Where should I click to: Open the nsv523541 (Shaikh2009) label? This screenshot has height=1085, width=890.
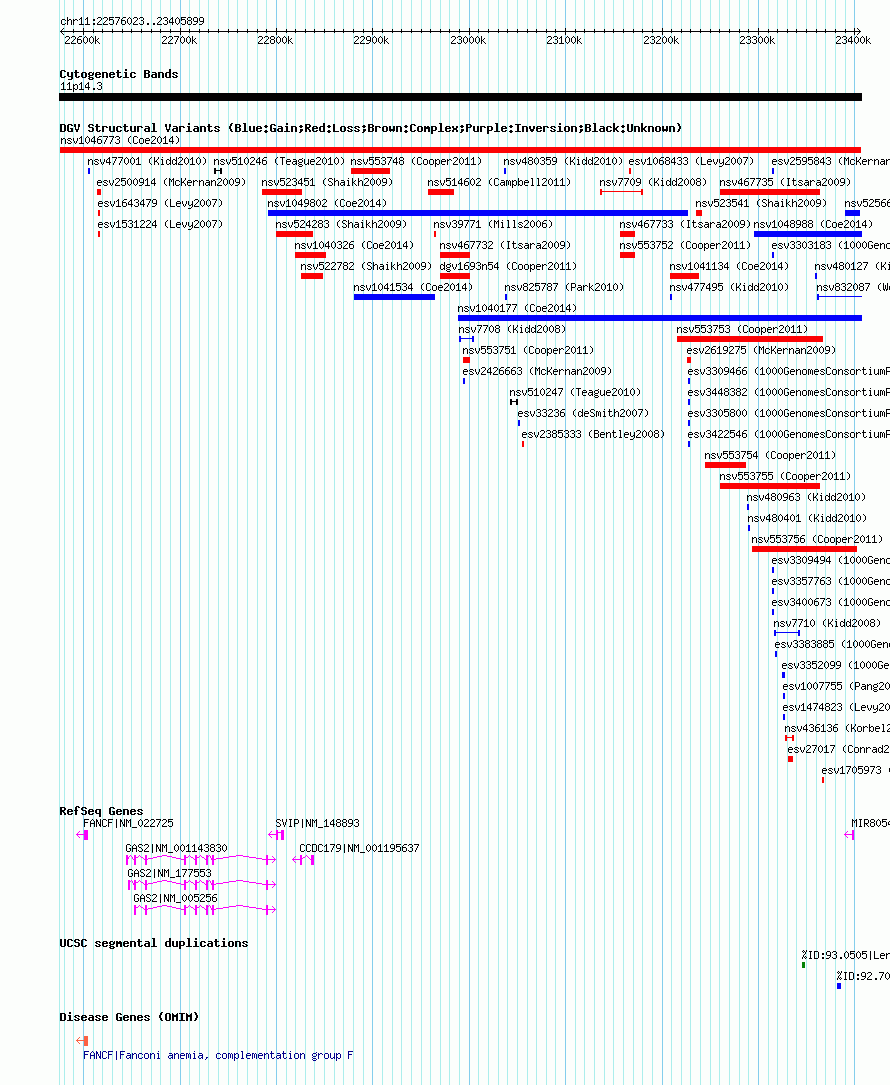[x=761, y=203]
